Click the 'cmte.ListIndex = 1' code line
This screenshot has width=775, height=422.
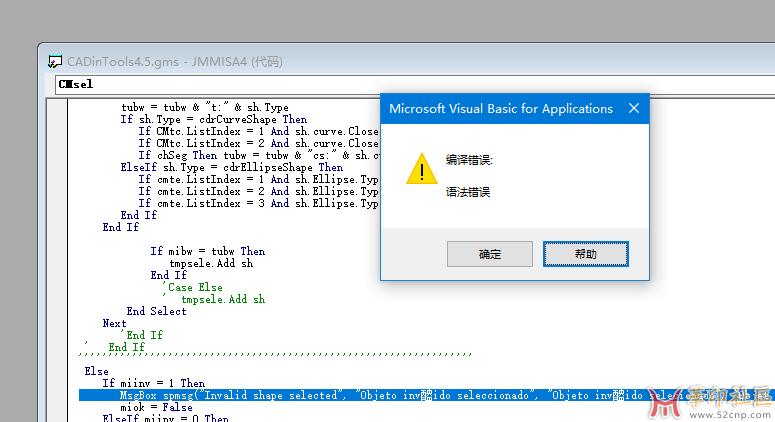coord(258,179)
